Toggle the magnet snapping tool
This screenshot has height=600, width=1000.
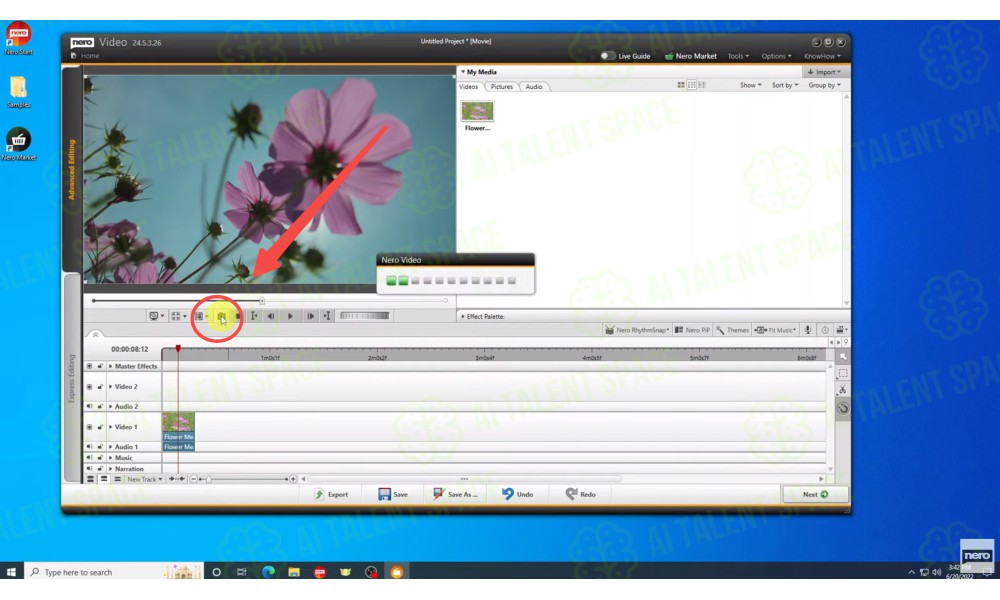tap(843, 408)
